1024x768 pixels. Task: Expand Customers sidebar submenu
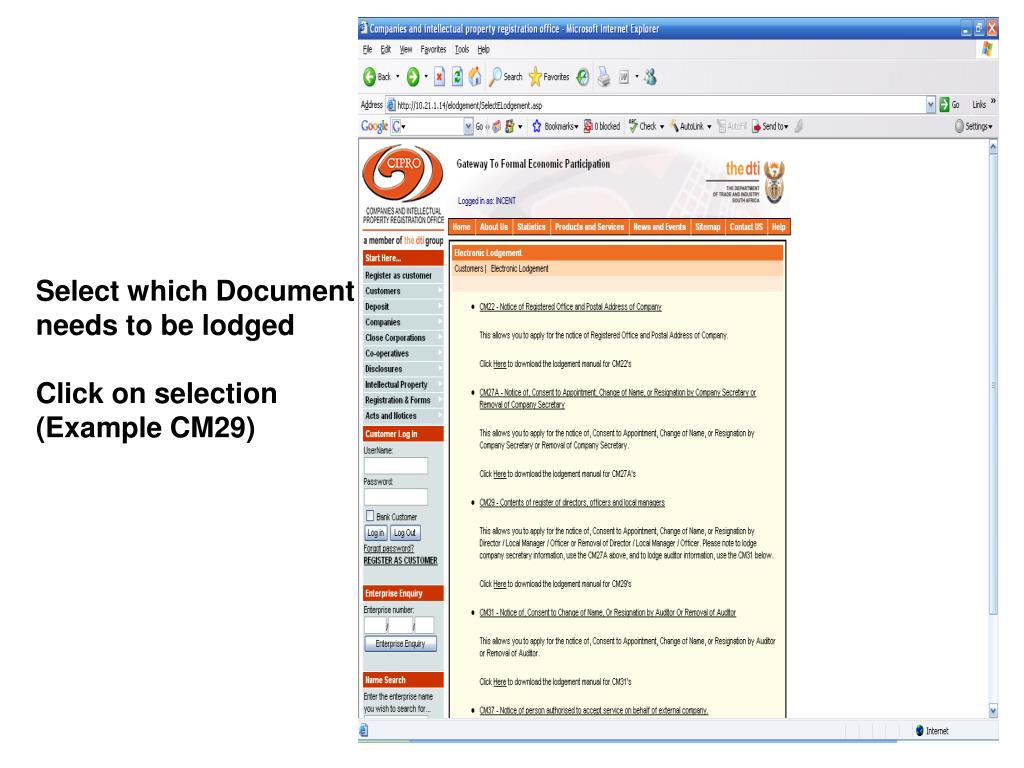click(x=441, y=291)
